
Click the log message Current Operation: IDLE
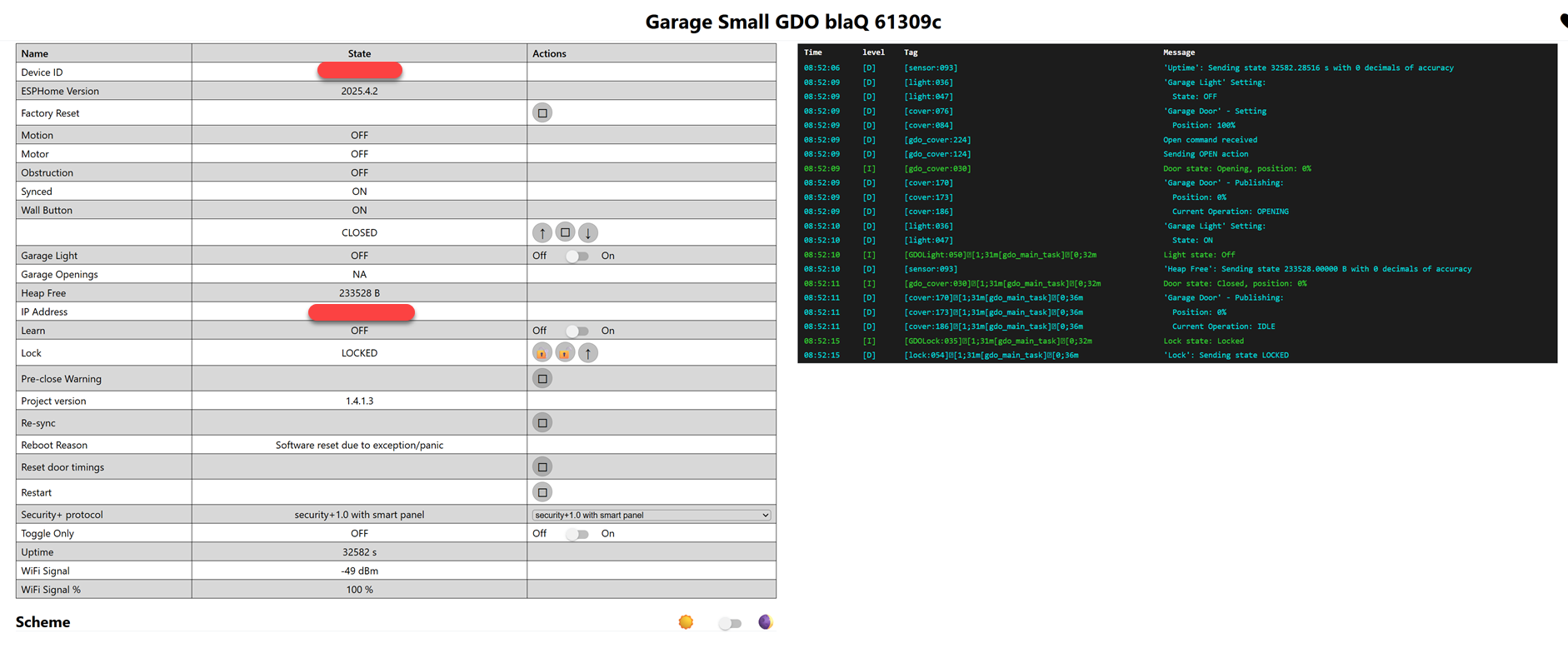[1223, 327]
